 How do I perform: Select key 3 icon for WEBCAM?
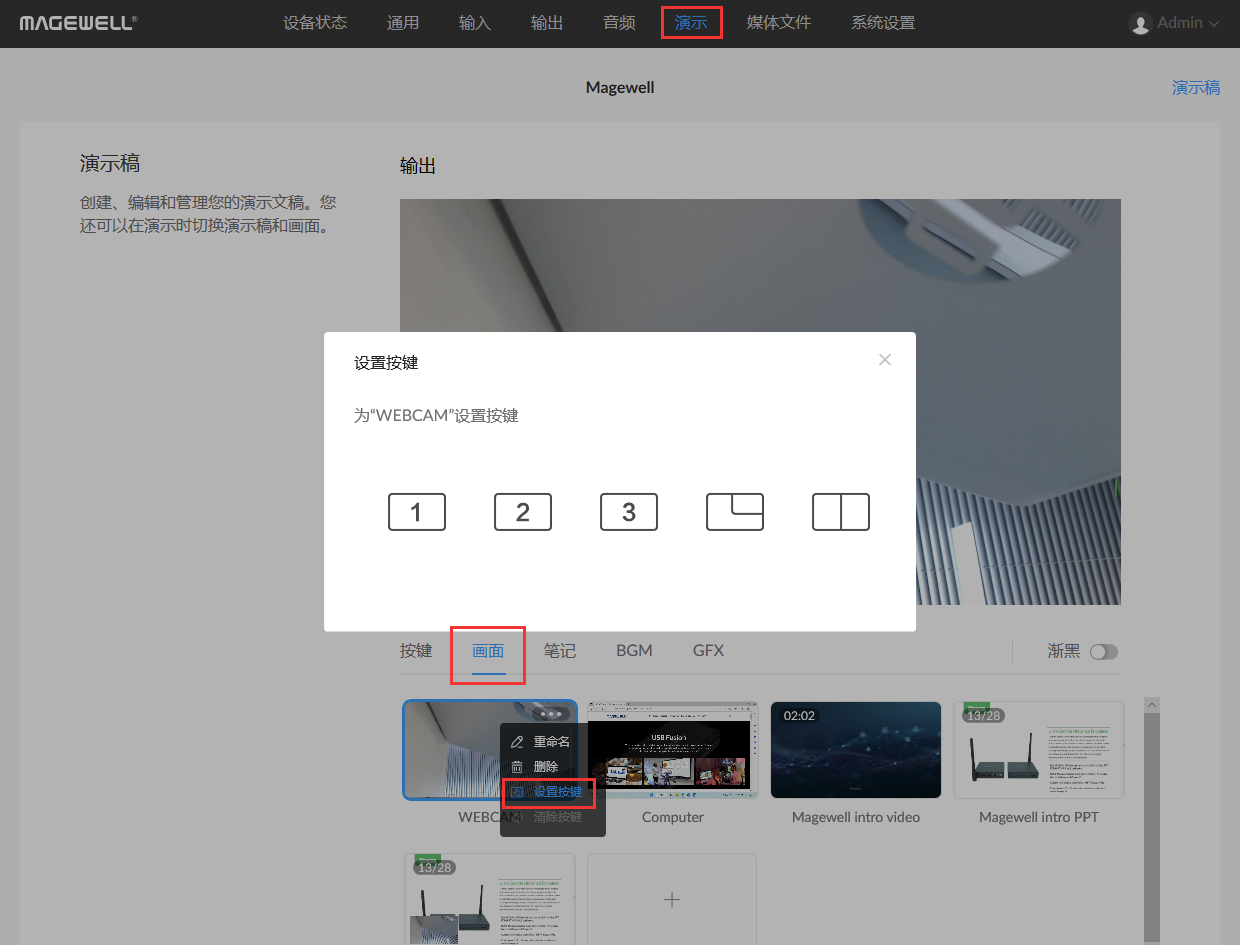(628, 512)
